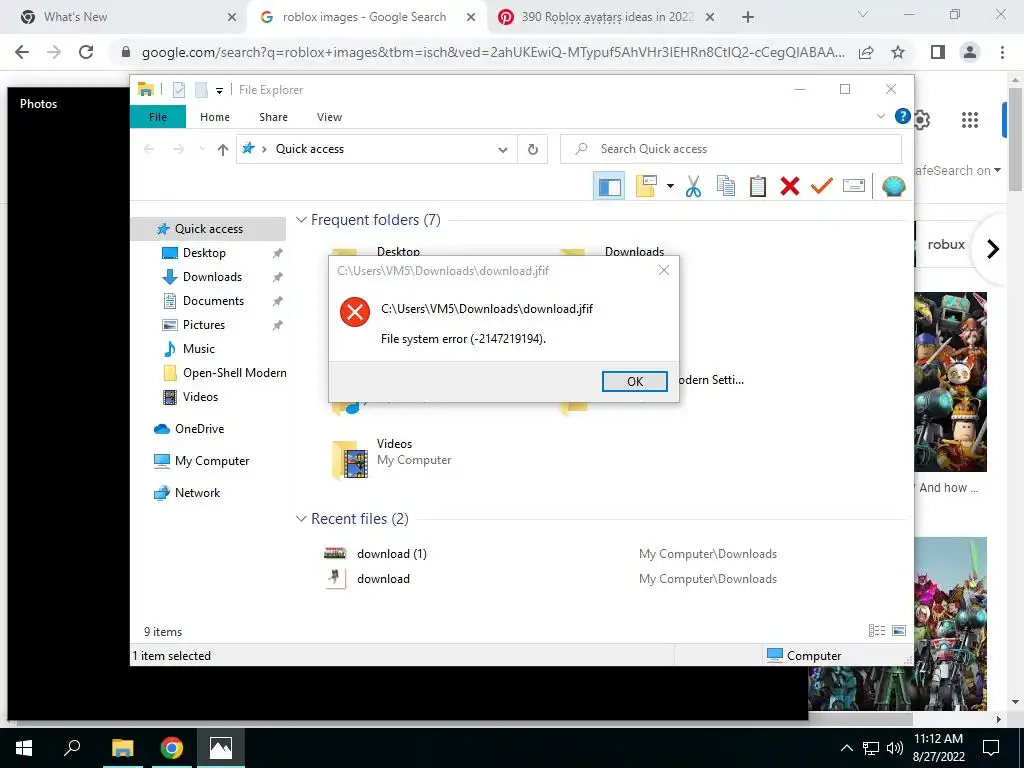Open the Quick Access Toolbar customize dropdown

pos(219,91)
